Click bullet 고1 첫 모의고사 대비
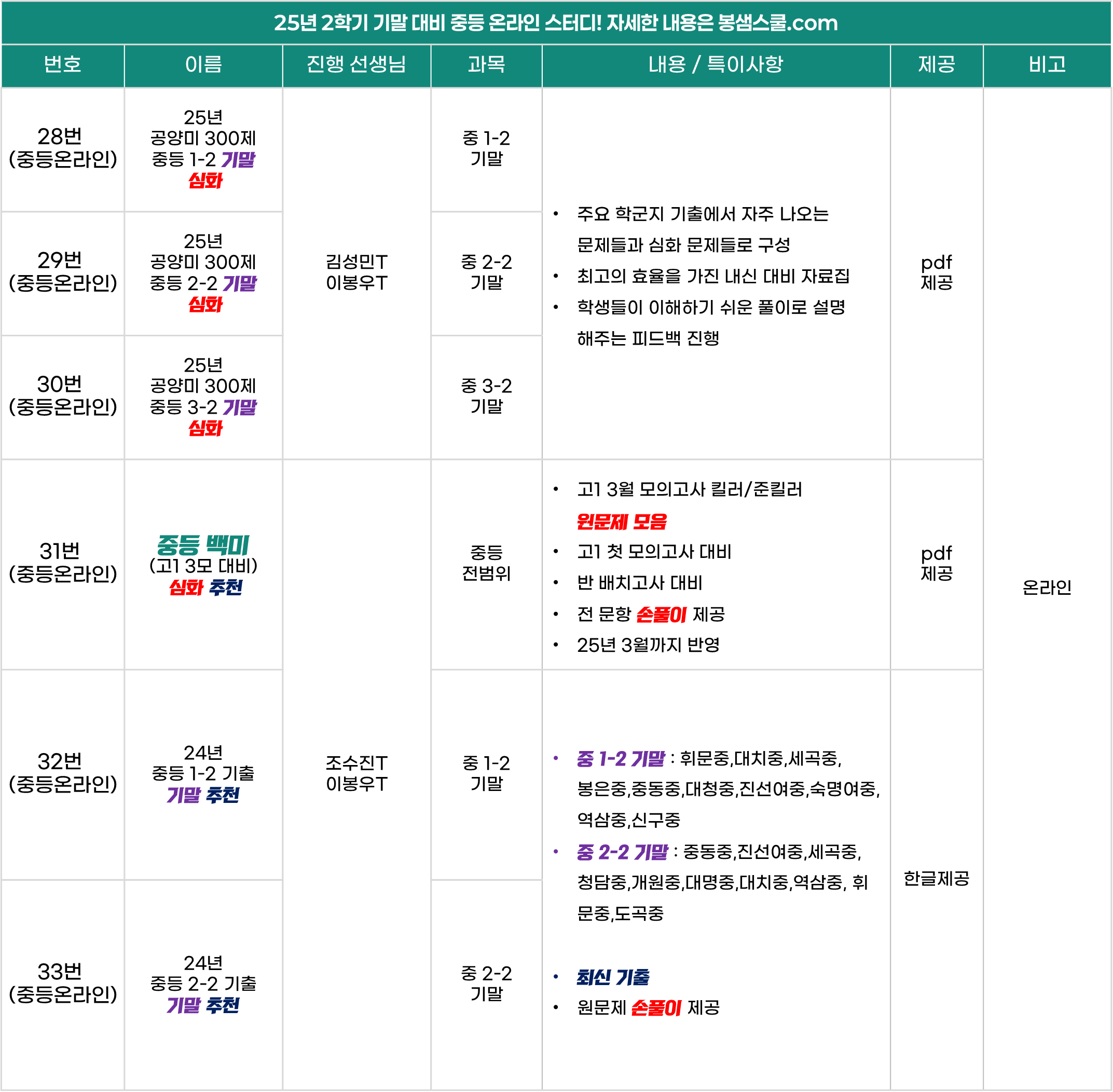The height and width of the screenshot is (1092, 1113). point(654,552)
